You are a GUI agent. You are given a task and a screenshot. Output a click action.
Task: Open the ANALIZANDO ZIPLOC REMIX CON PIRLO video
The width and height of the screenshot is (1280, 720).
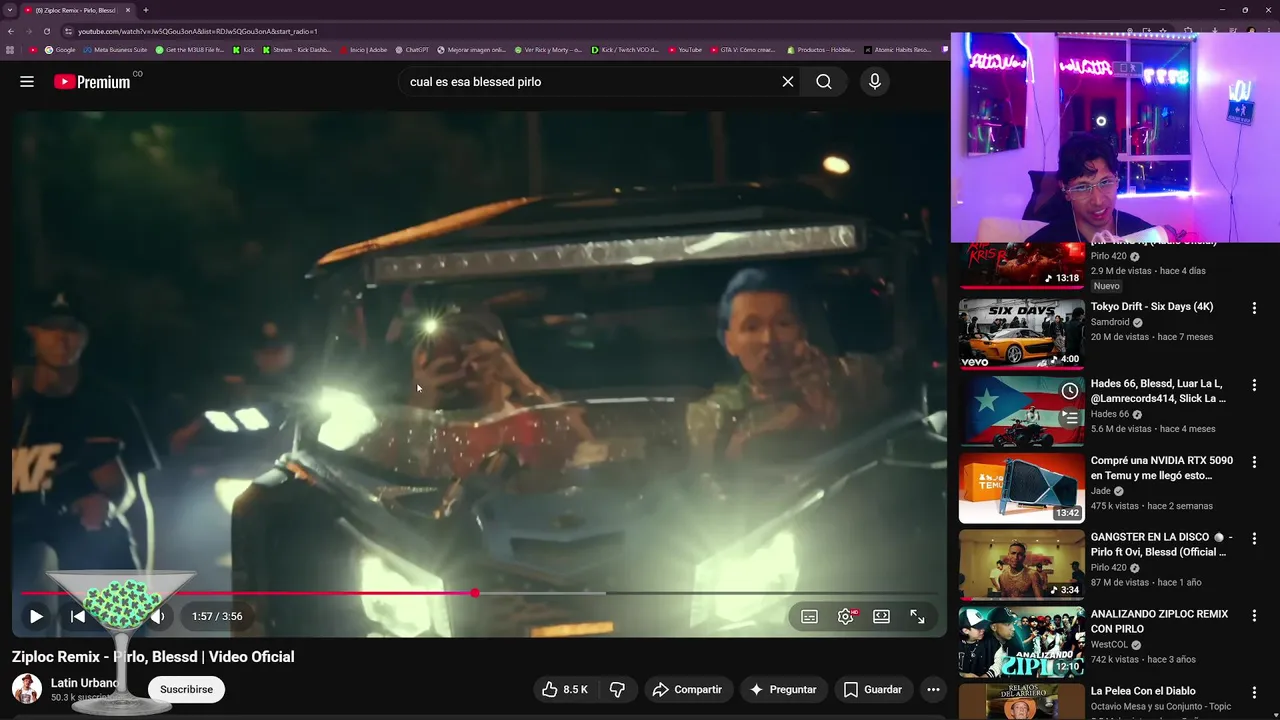1021,642
